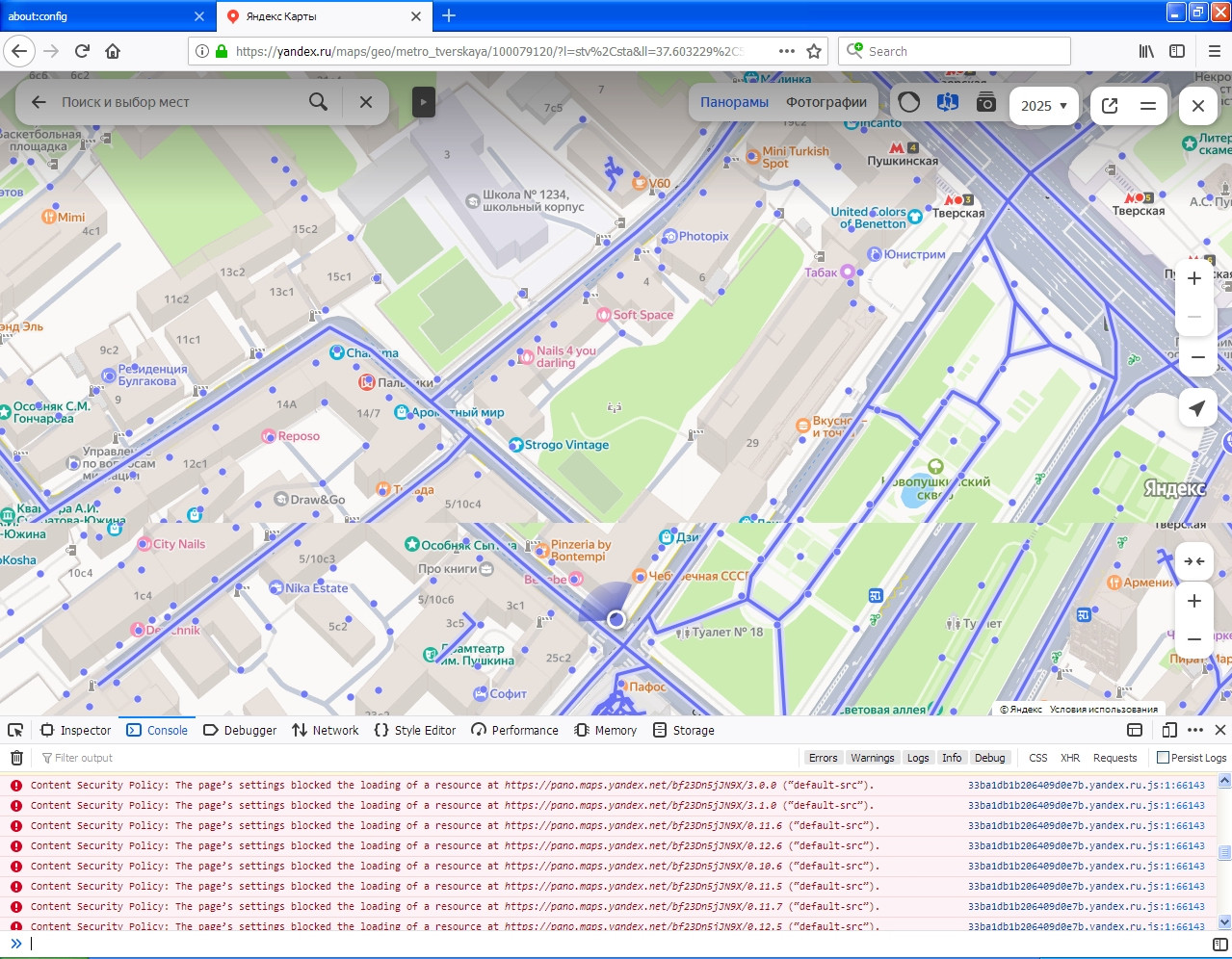Click the Photopix place label

[703, 236]
